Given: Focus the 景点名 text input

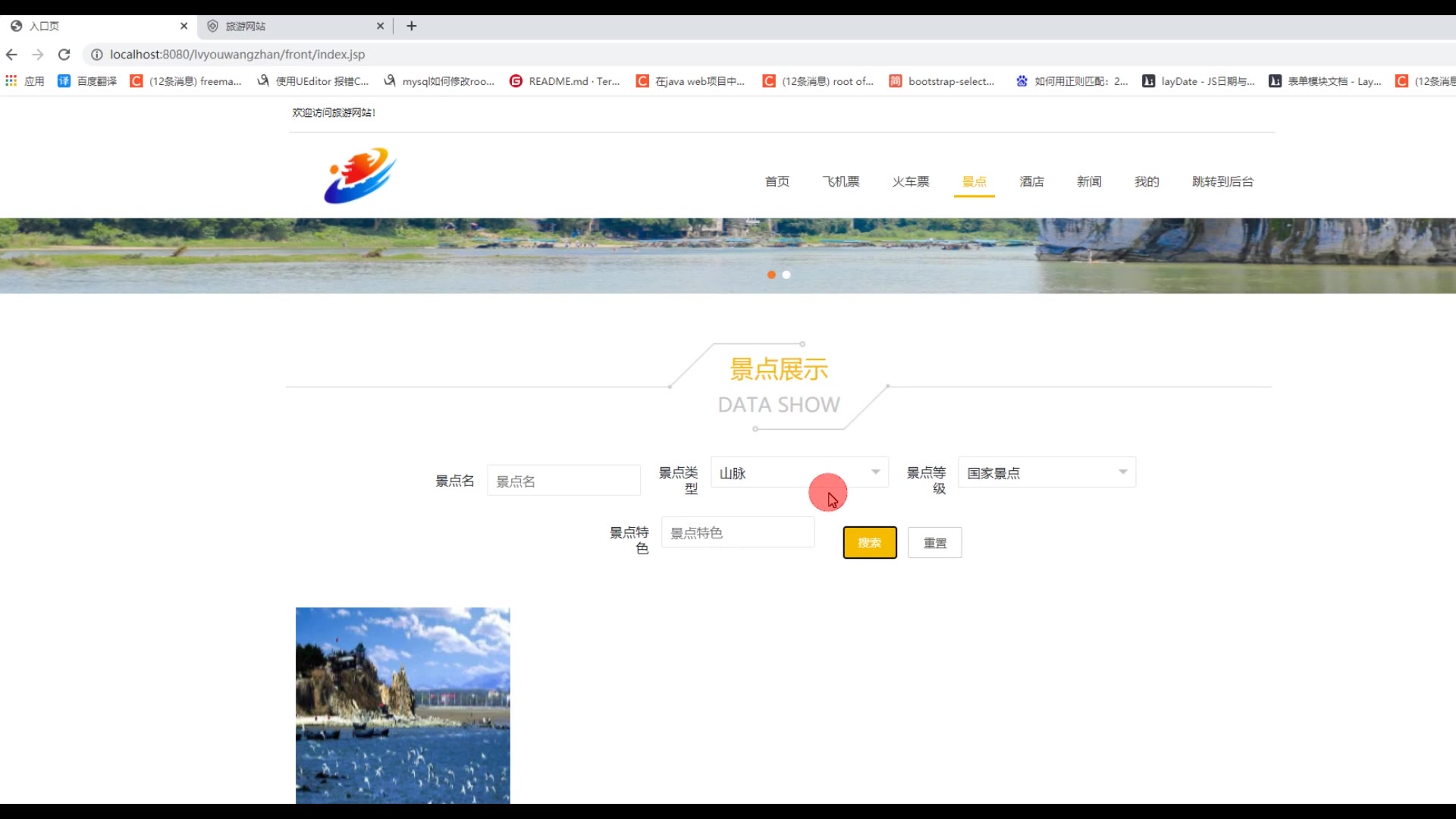Looking at the screenshot, I should point(563,481).
